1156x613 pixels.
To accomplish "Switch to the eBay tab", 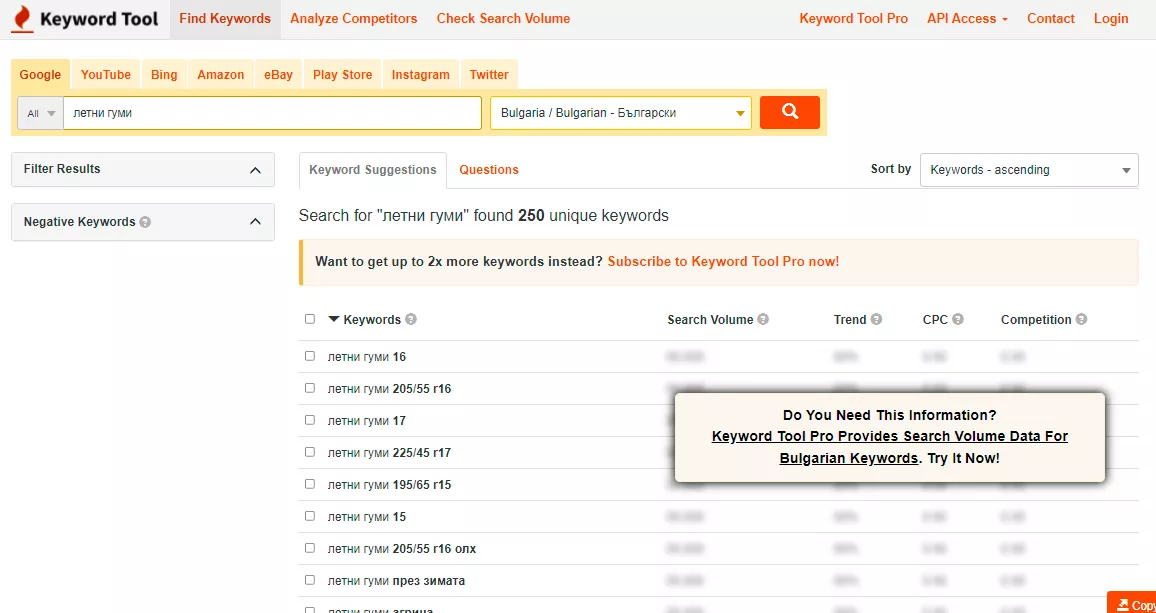I will (279, 75).
